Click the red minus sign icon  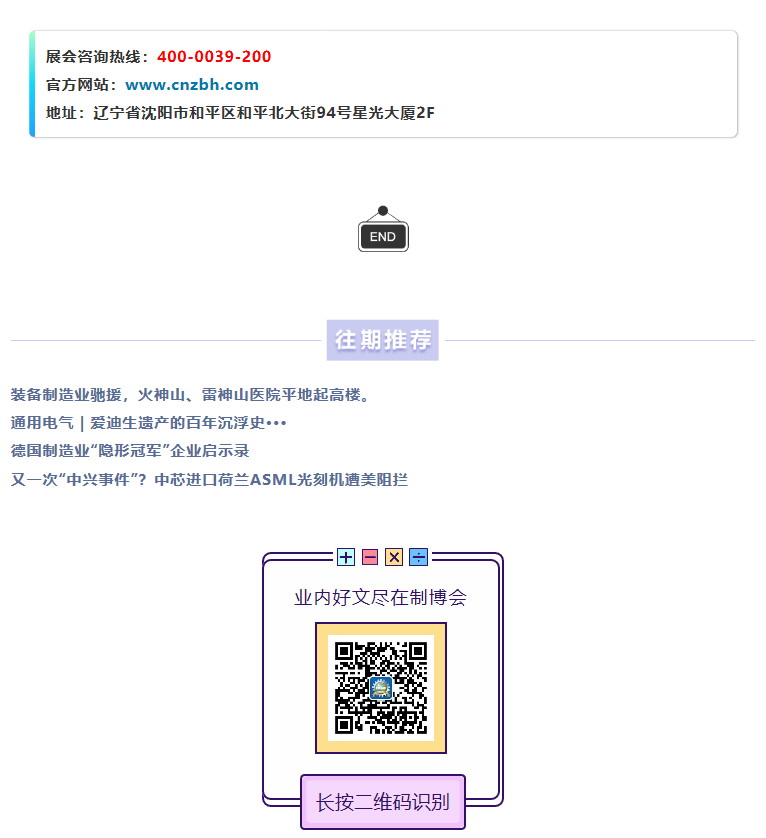click(370, 557)
